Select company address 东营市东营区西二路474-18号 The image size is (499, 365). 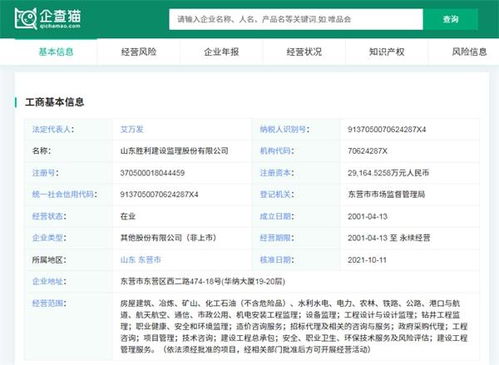(171, 281)
